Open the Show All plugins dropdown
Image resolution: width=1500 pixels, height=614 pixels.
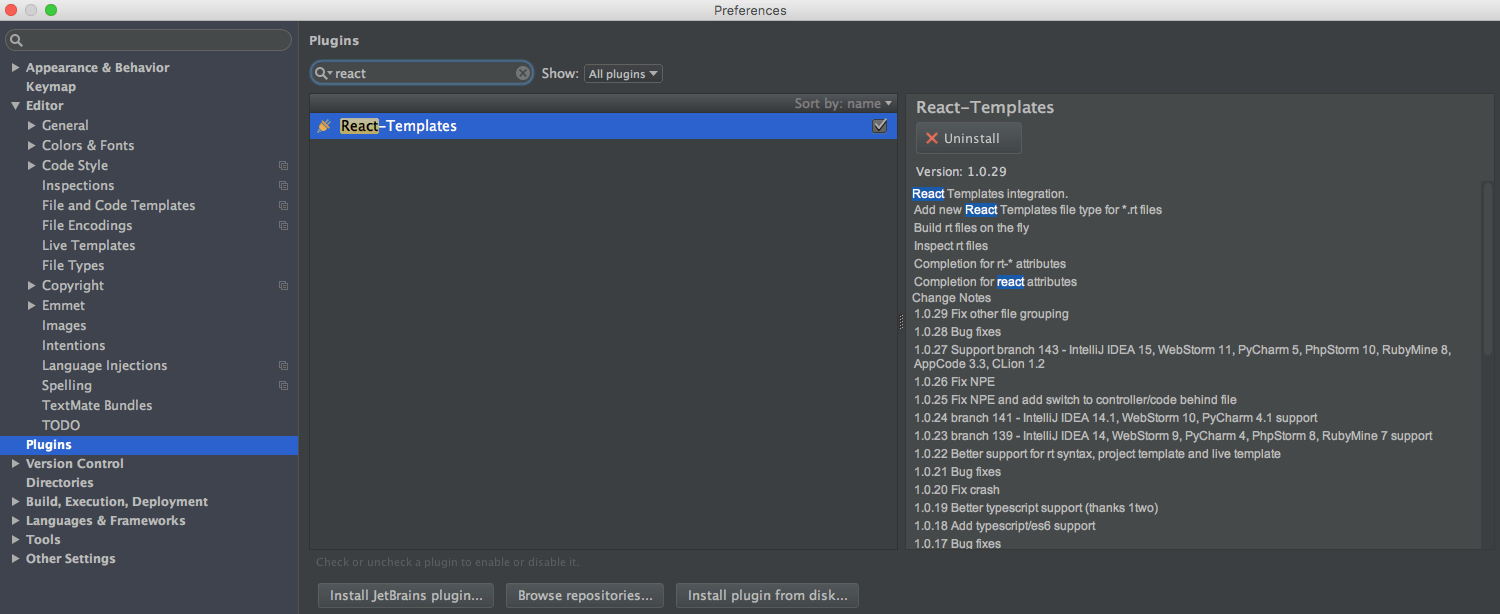(x=623, y=74)
